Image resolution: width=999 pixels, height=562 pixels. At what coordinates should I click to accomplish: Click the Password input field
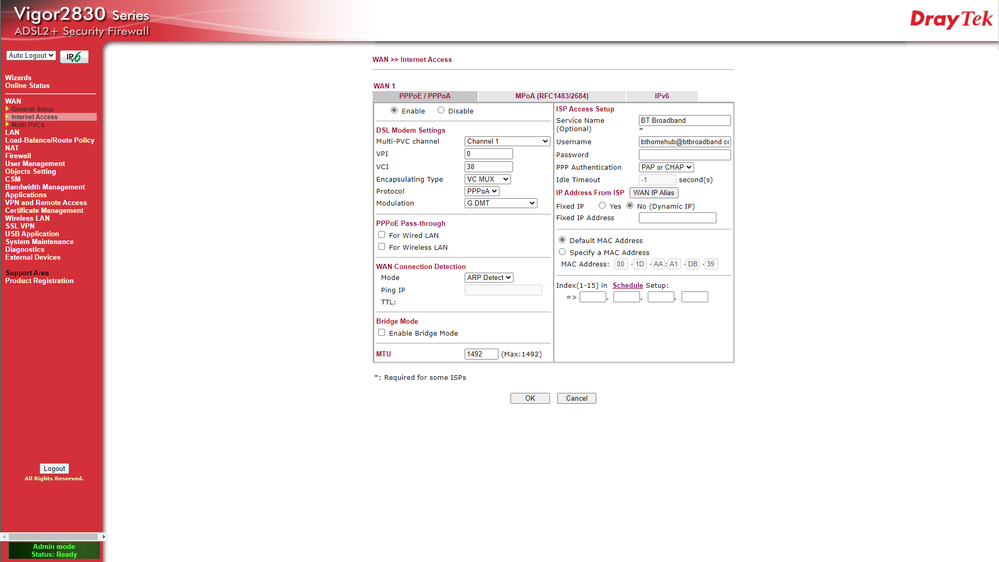coord(684,155)
